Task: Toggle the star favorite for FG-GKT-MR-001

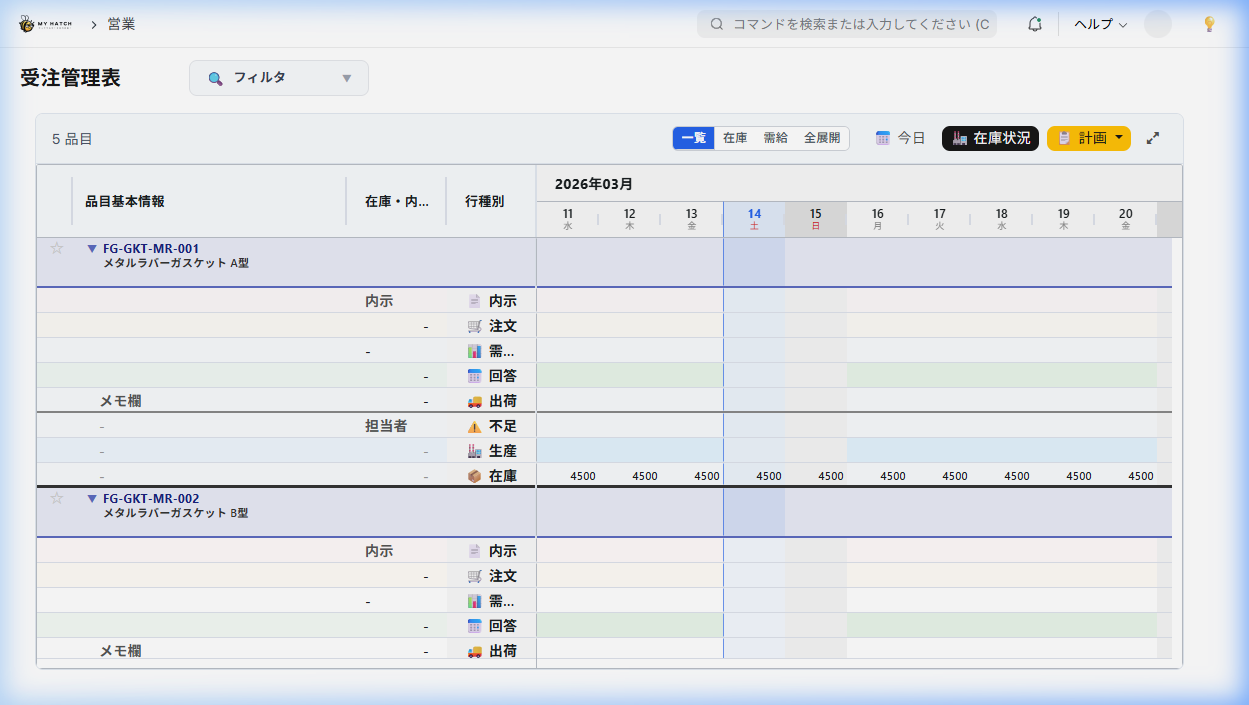Action: pyautogui.click(x=57, y=248)
